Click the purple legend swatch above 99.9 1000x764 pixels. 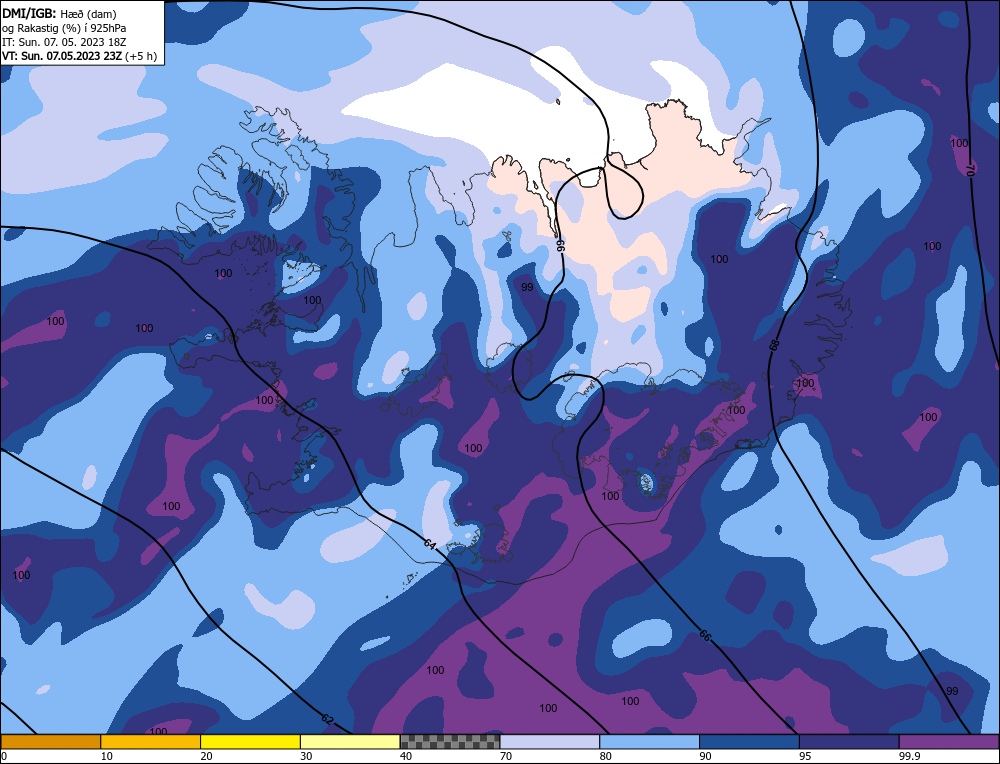[x=949, y=741]
